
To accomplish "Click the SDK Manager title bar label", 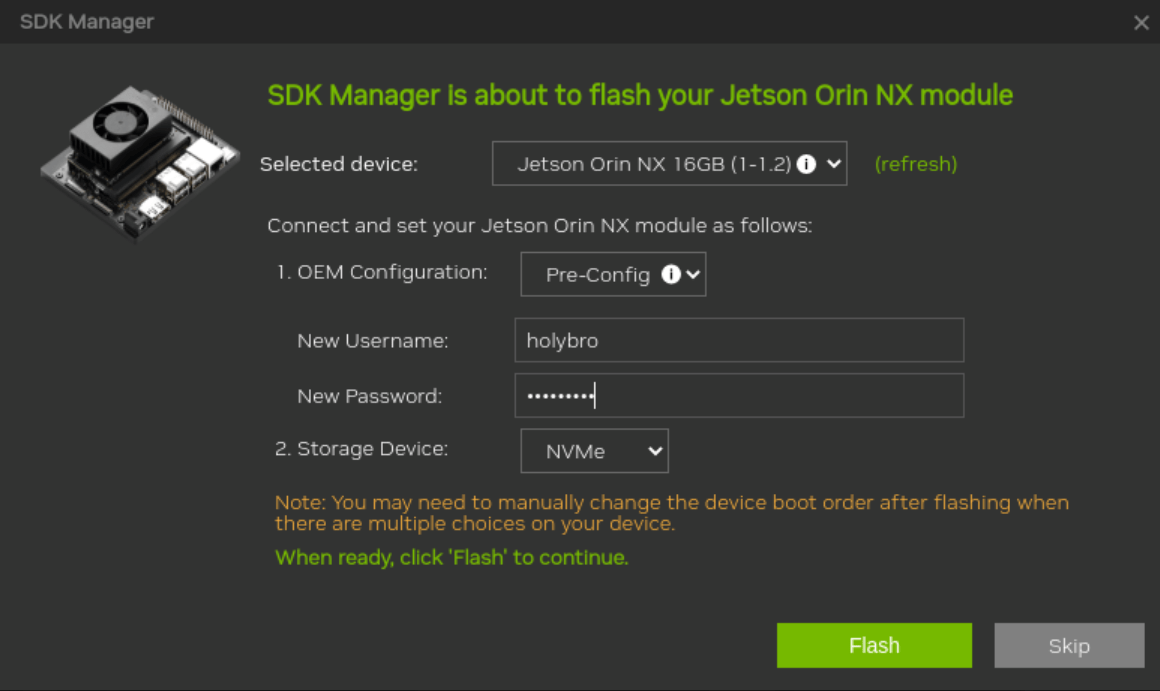I will (x=83, y=22).
